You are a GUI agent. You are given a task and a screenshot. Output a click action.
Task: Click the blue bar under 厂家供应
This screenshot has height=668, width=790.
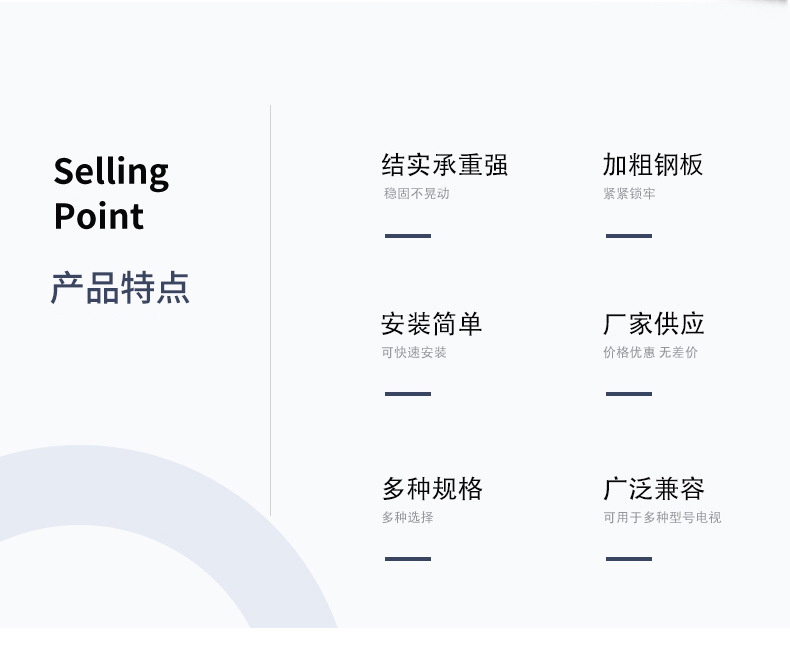(629, 394)
